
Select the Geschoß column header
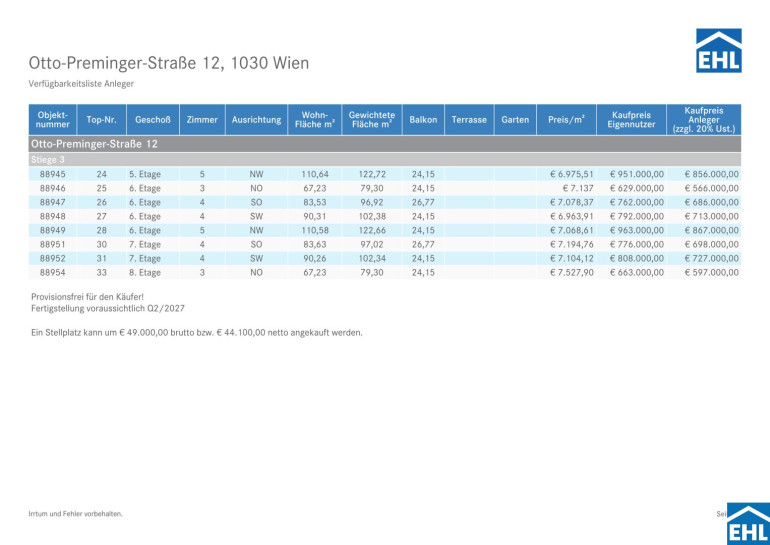point(153,119)
